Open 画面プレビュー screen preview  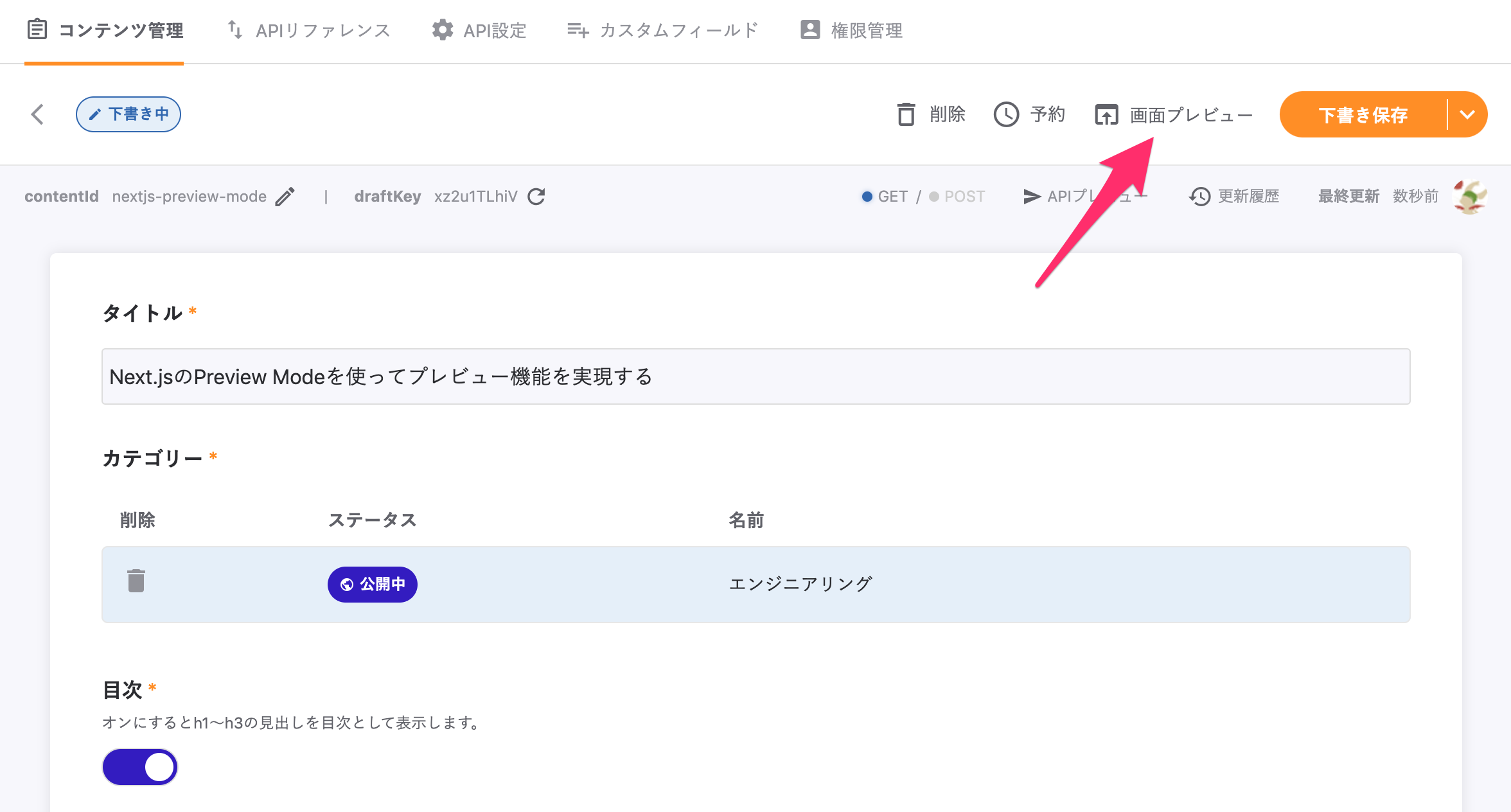[x=1174, y=115]
